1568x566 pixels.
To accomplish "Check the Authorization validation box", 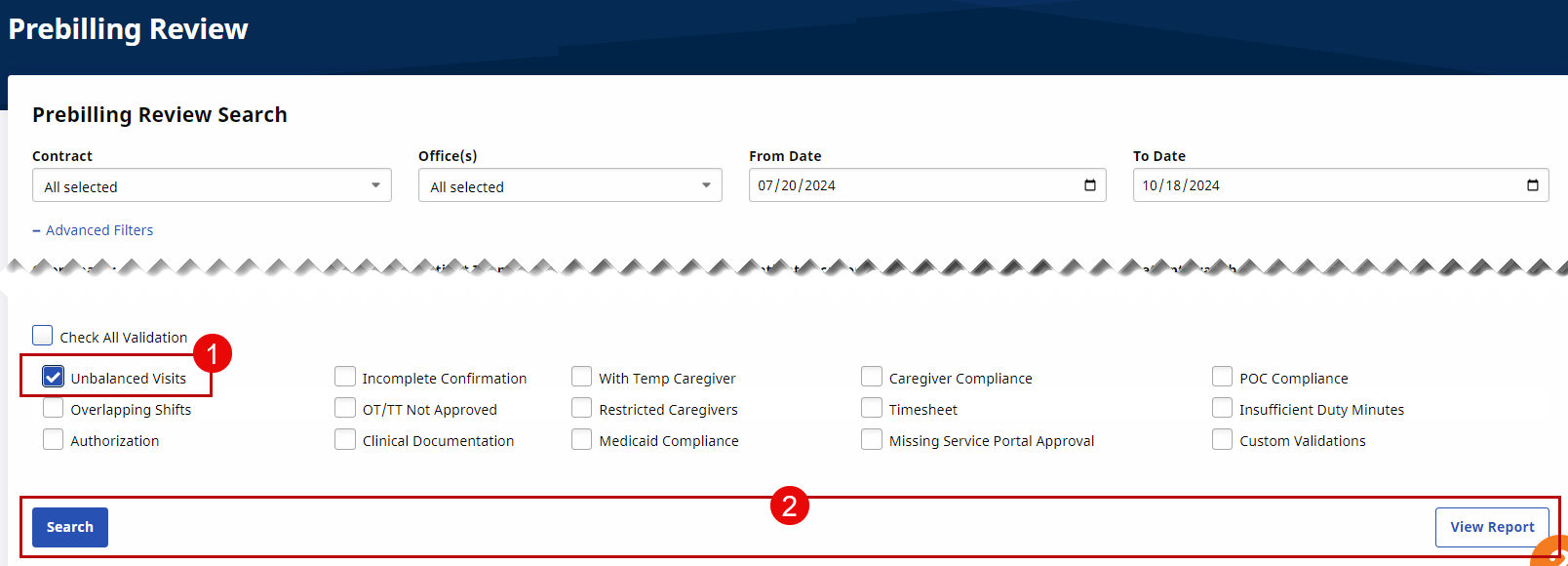I will tap(54, 439).
